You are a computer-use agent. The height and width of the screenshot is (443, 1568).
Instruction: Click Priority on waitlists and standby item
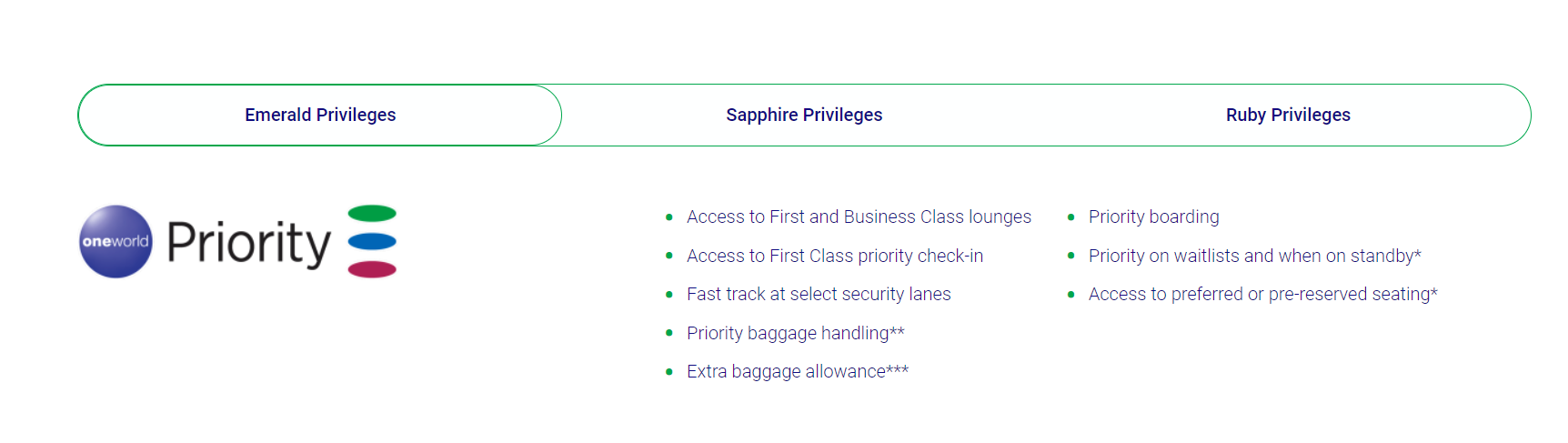click(1255, 256)
